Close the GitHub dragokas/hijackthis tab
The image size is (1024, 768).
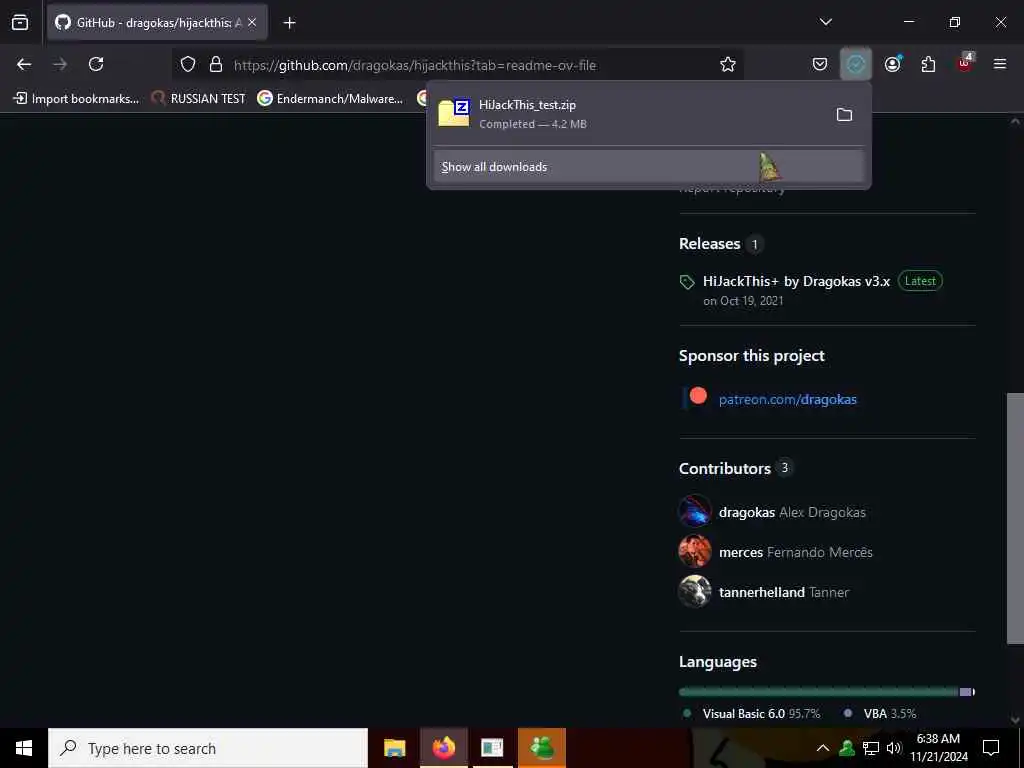tap(252, 23)
